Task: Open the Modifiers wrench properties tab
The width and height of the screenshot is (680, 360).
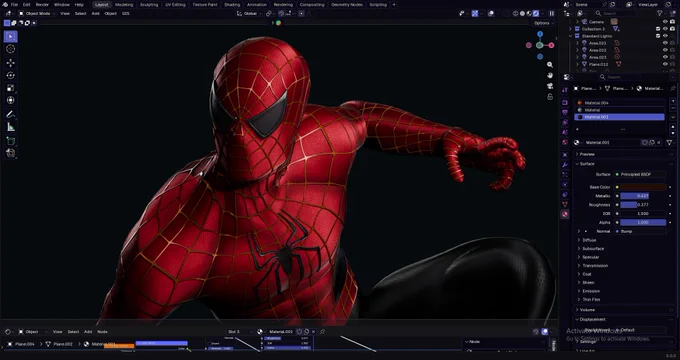Action: [565, 165]
